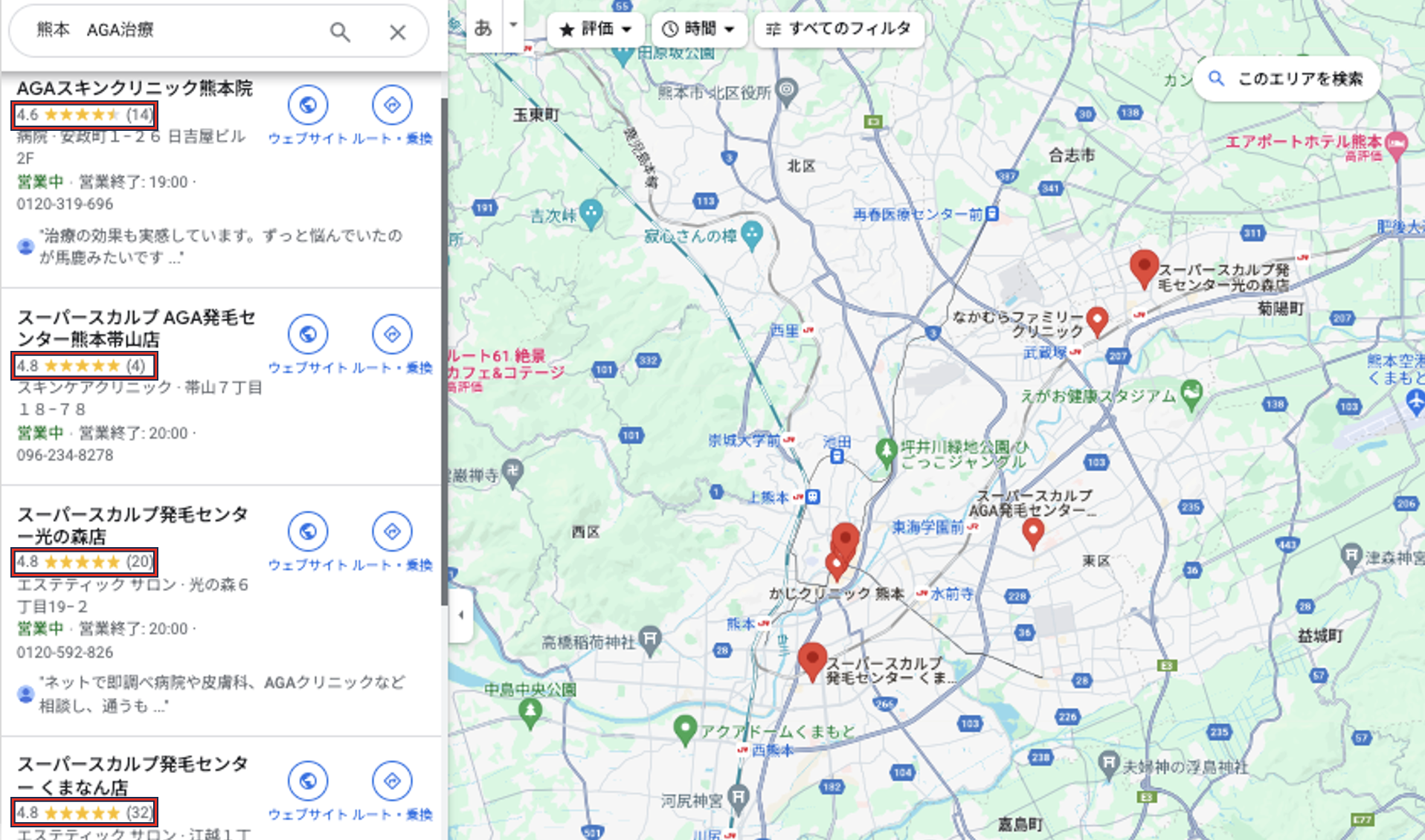Click the 上熊本 station icon
The image size is (1425, 840).
(x=813, y=497)
